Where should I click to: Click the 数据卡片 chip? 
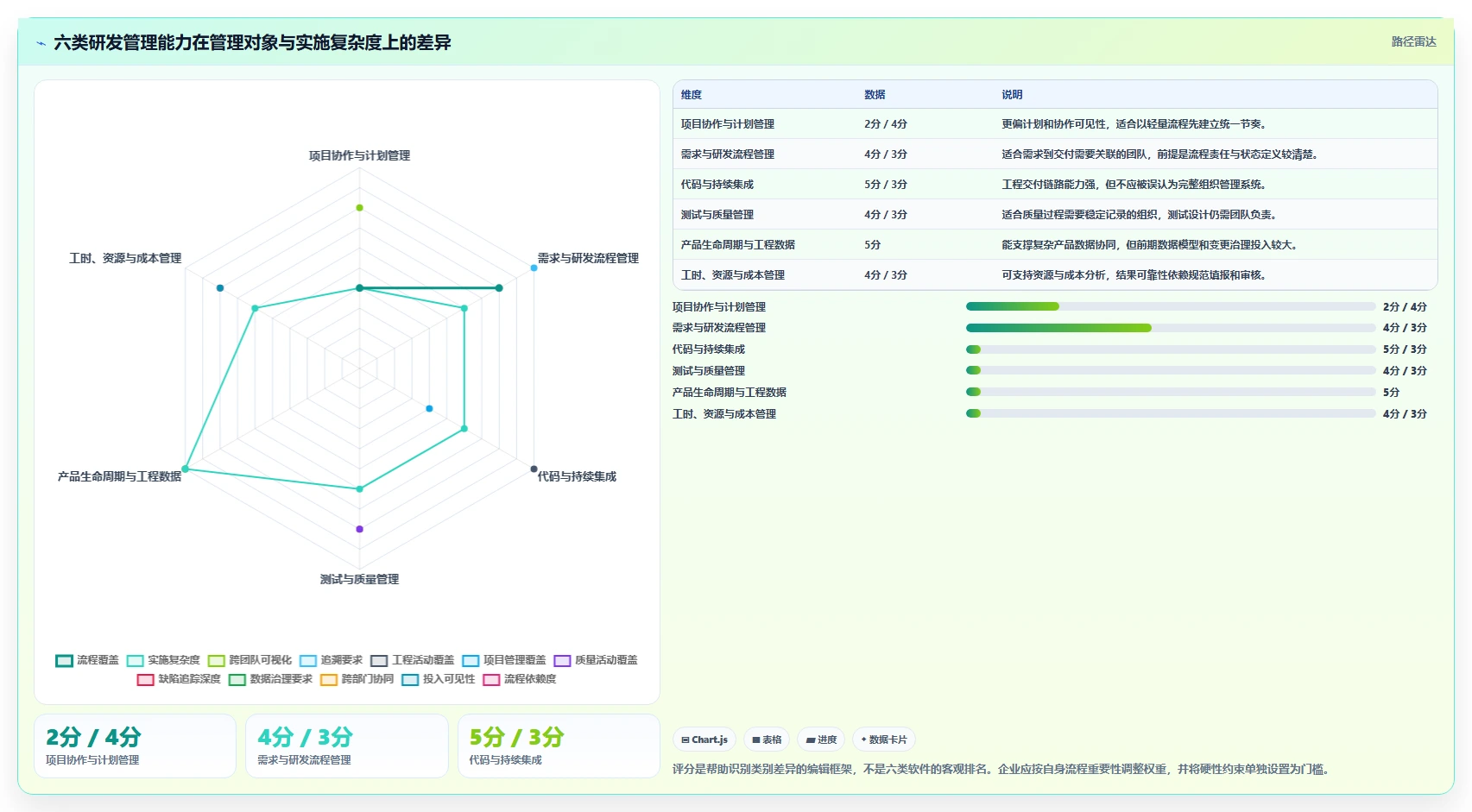pyautogui.click(x=884, y=740)
